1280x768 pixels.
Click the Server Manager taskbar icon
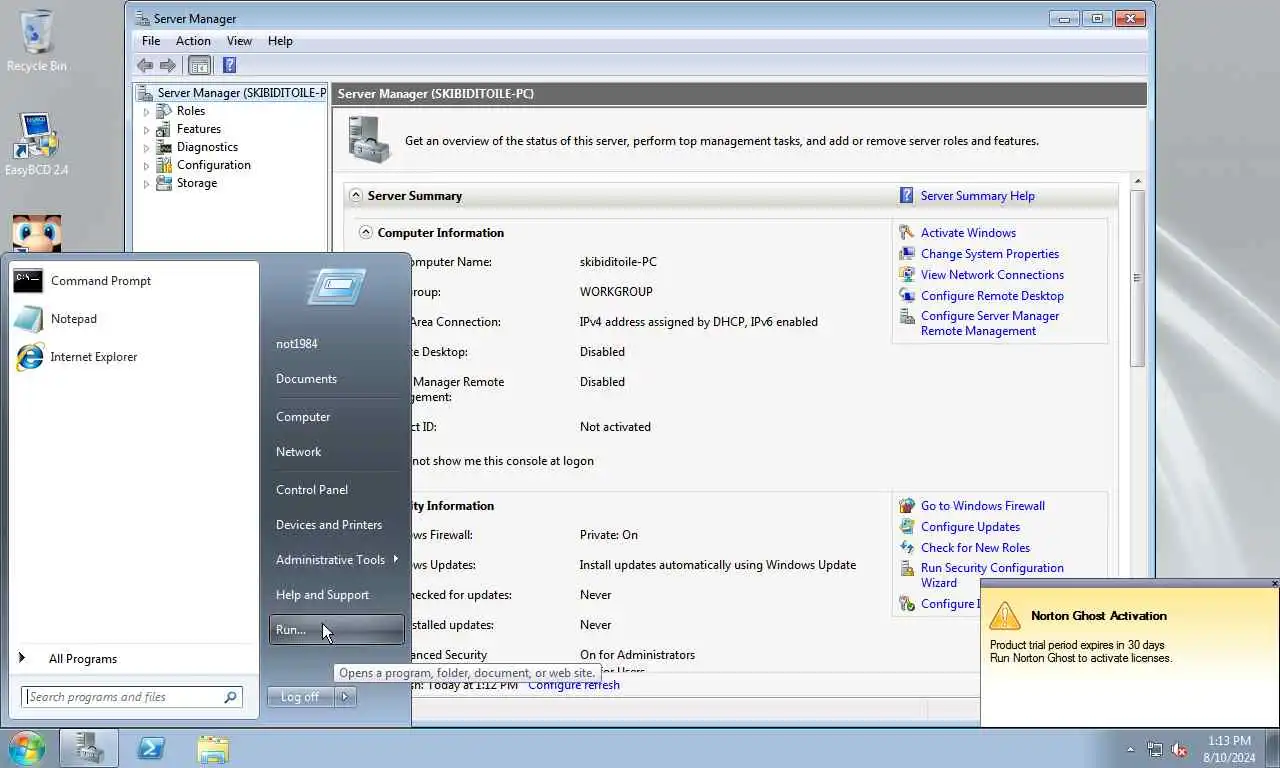(89, 749)
